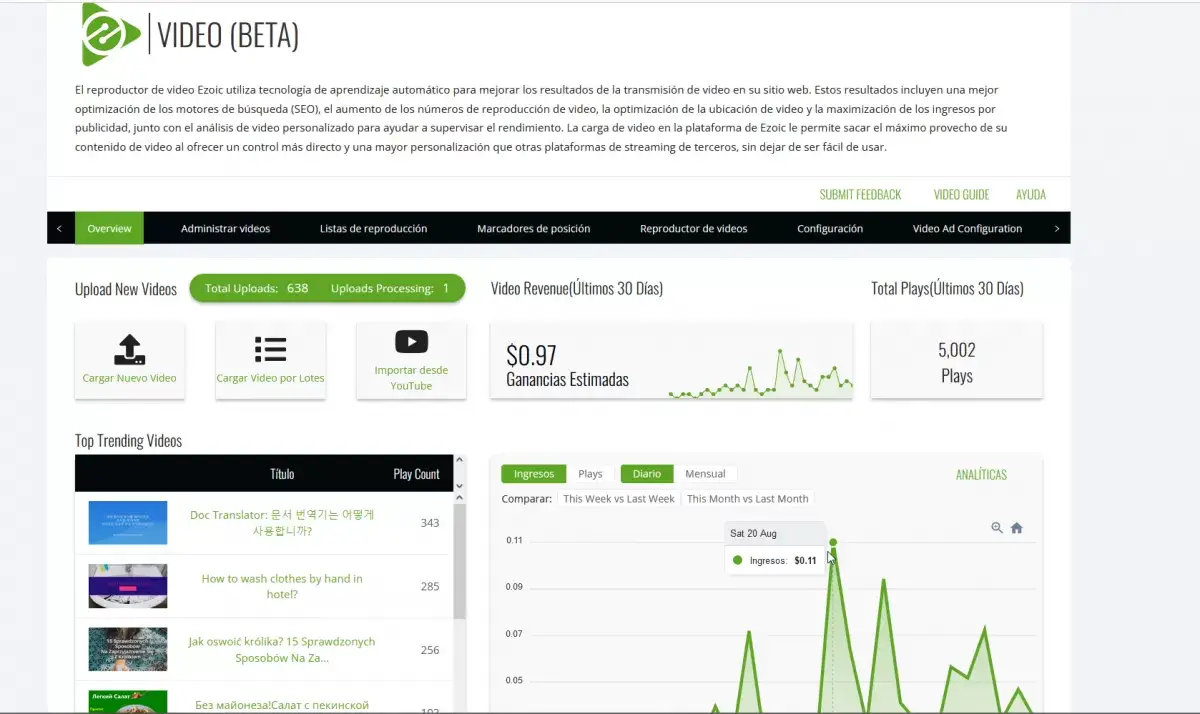
Task: Open the Listas de reproducción tab
Action: 373,229
